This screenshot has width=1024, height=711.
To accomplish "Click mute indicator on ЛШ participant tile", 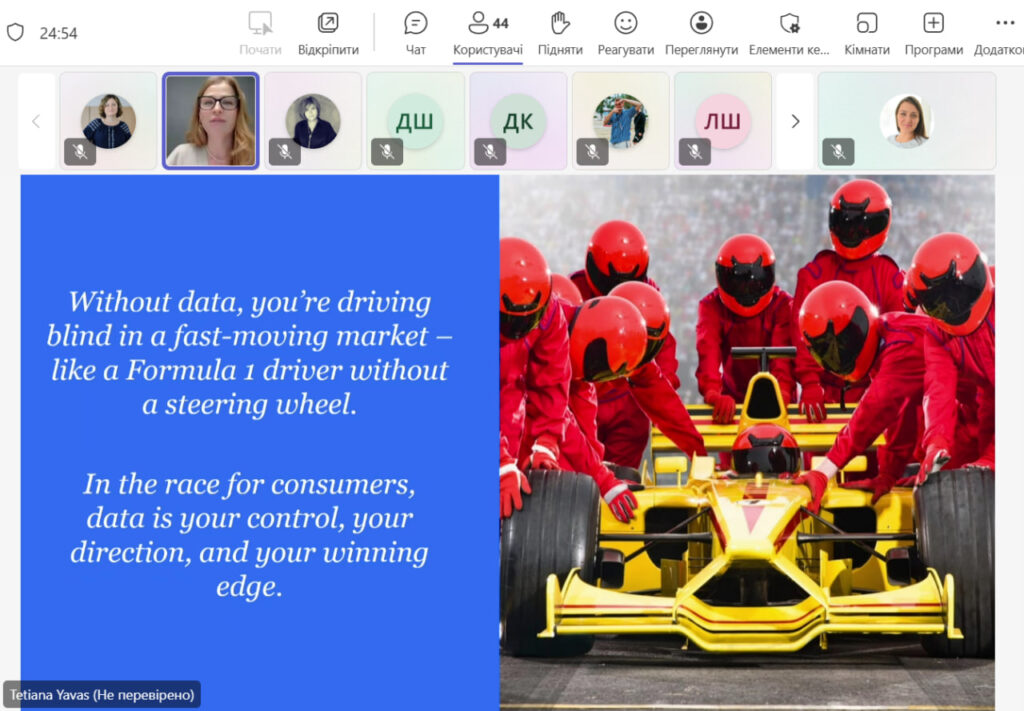I will pos(694,151).
